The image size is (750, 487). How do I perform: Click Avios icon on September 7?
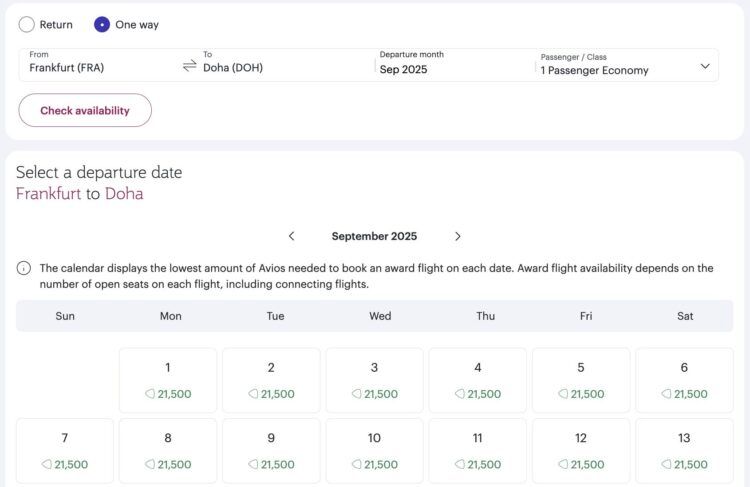point(47,464)
